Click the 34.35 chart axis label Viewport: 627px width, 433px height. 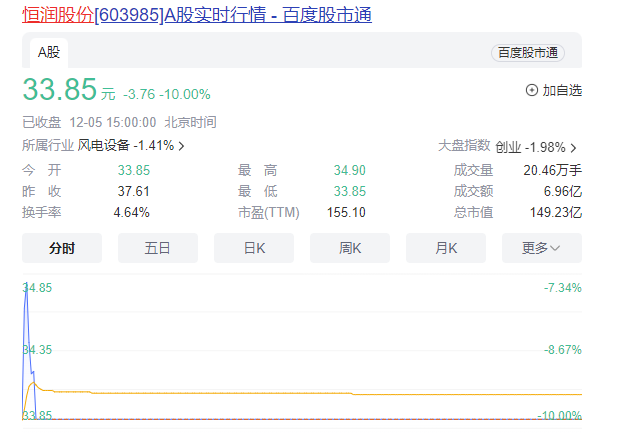pos(37,350)
